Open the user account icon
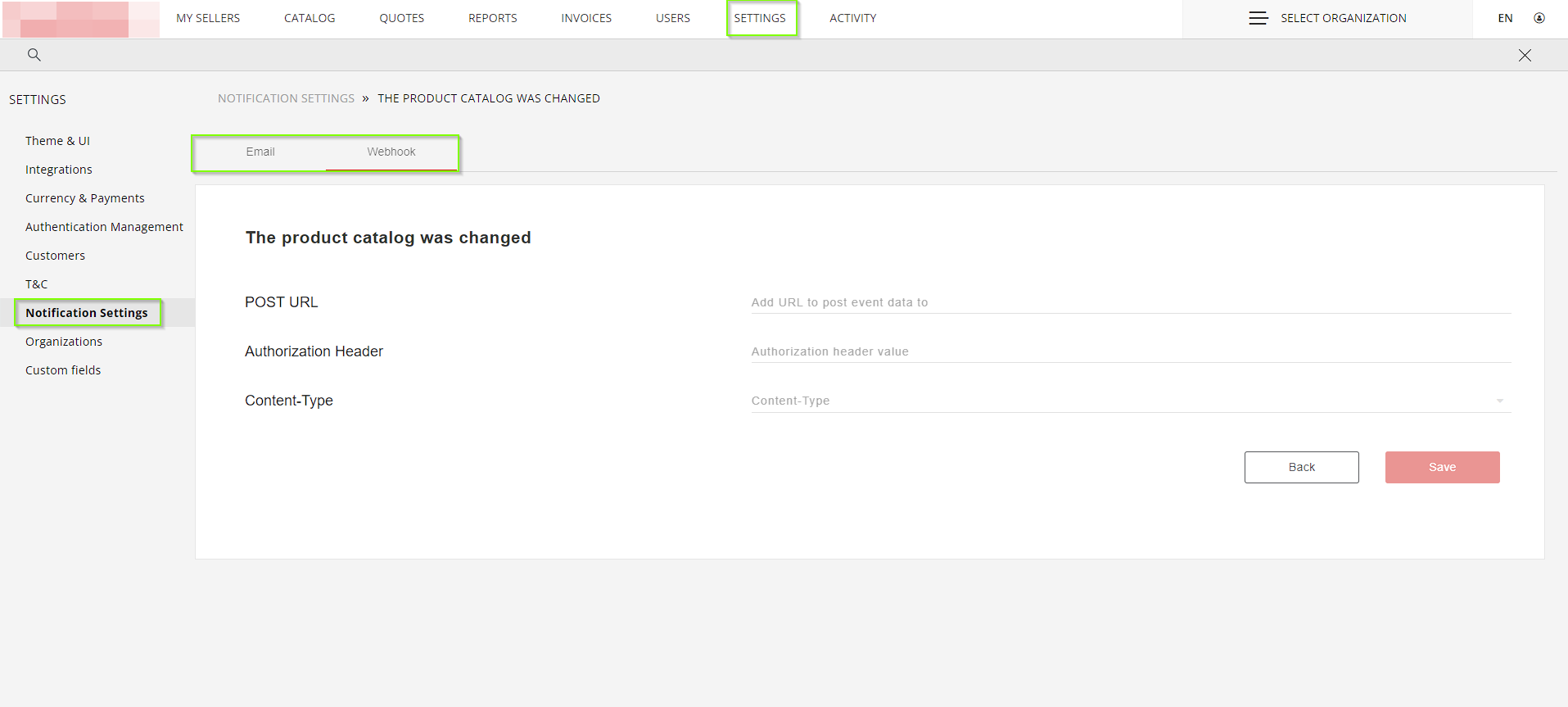Image resolution: width=1568 pixels, height=707 pixels. (1539, 18)
